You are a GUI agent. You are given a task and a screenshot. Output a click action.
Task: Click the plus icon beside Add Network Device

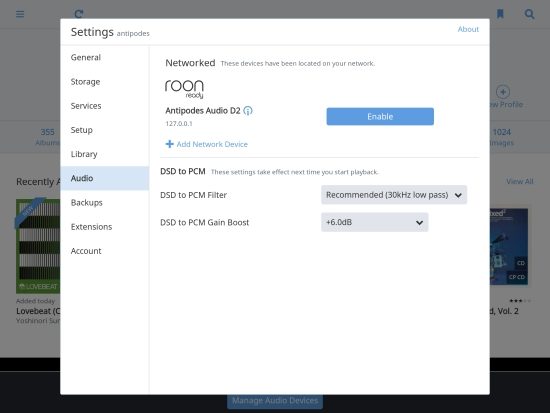click(169, 144)
